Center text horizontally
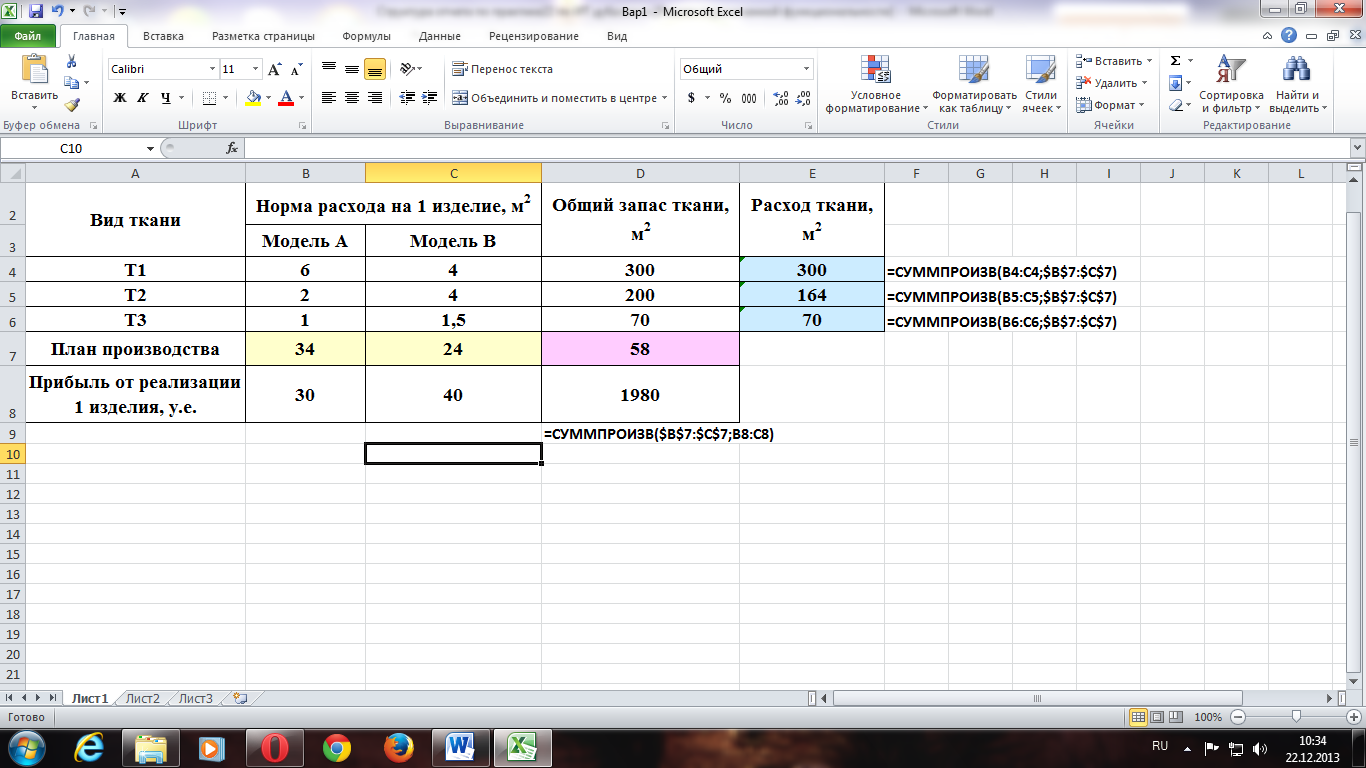This screenshot has height=768, width=1366. pos(352,98)
